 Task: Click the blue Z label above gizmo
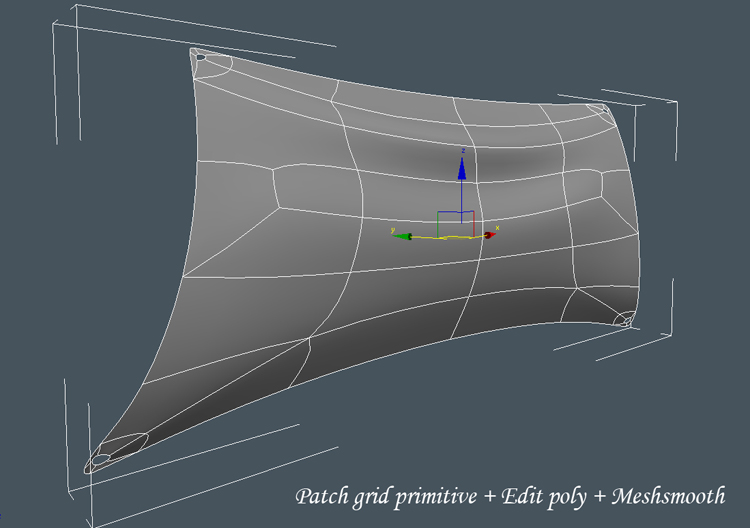(462, 150)
